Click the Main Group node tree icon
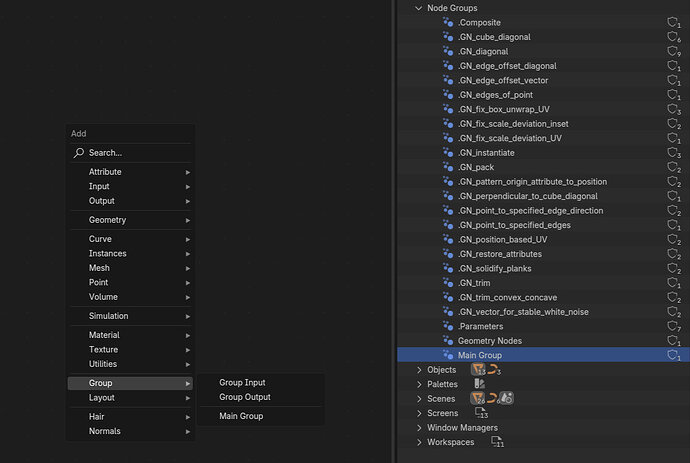 pos(448,355)
